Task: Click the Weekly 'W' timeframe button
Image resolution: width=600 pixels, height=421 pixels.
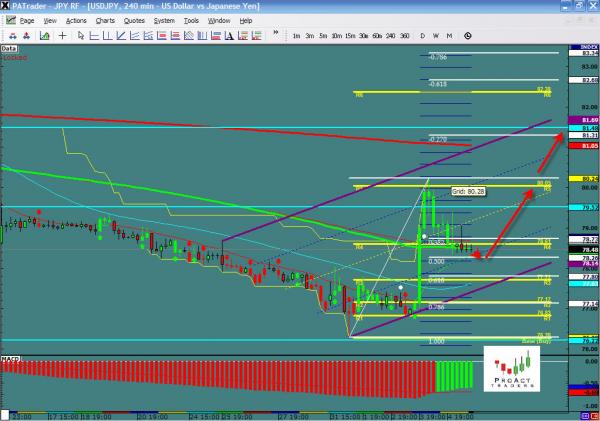Action: tap(435, 35)
